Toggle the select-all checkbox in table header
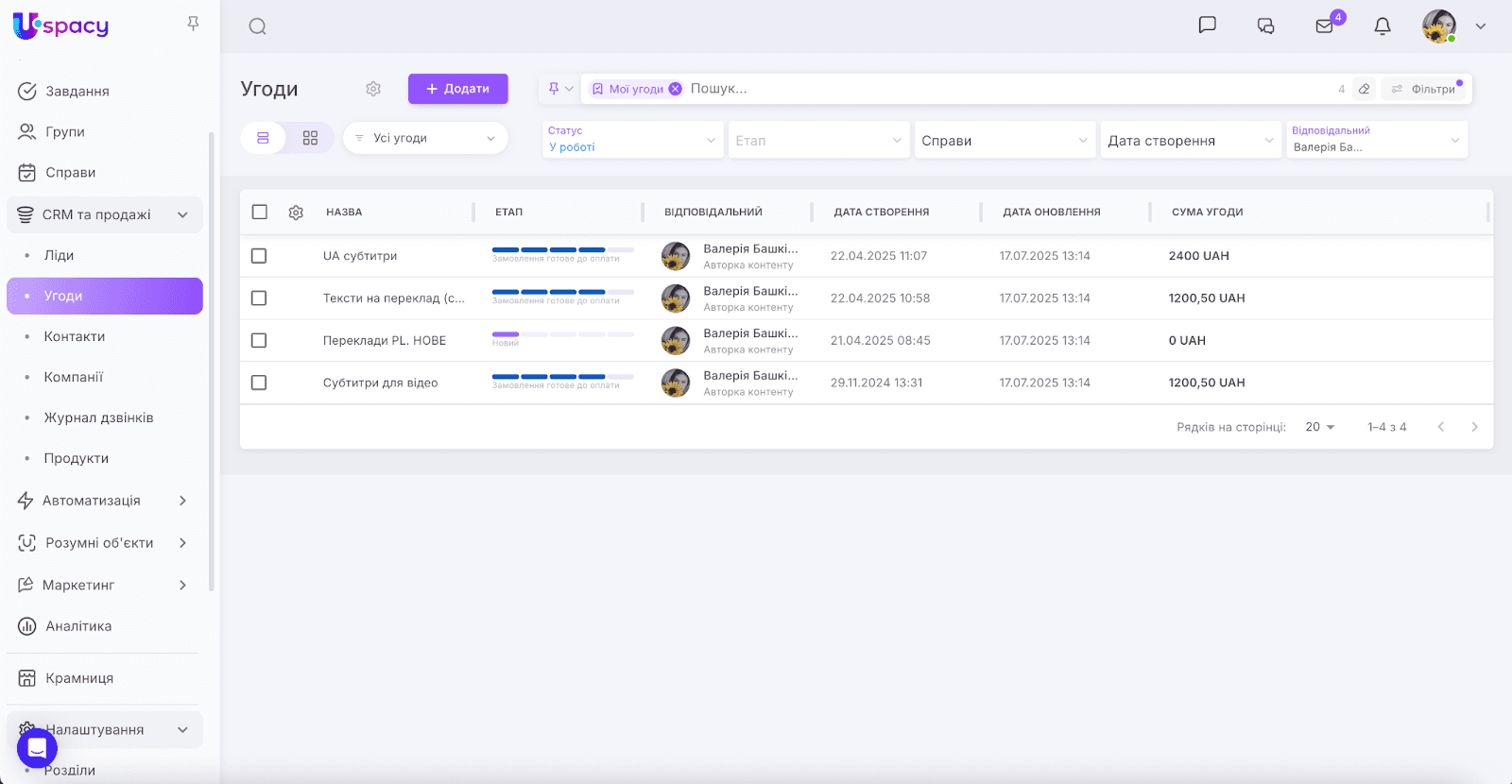The image size is (1512, 784). (260, 213)
